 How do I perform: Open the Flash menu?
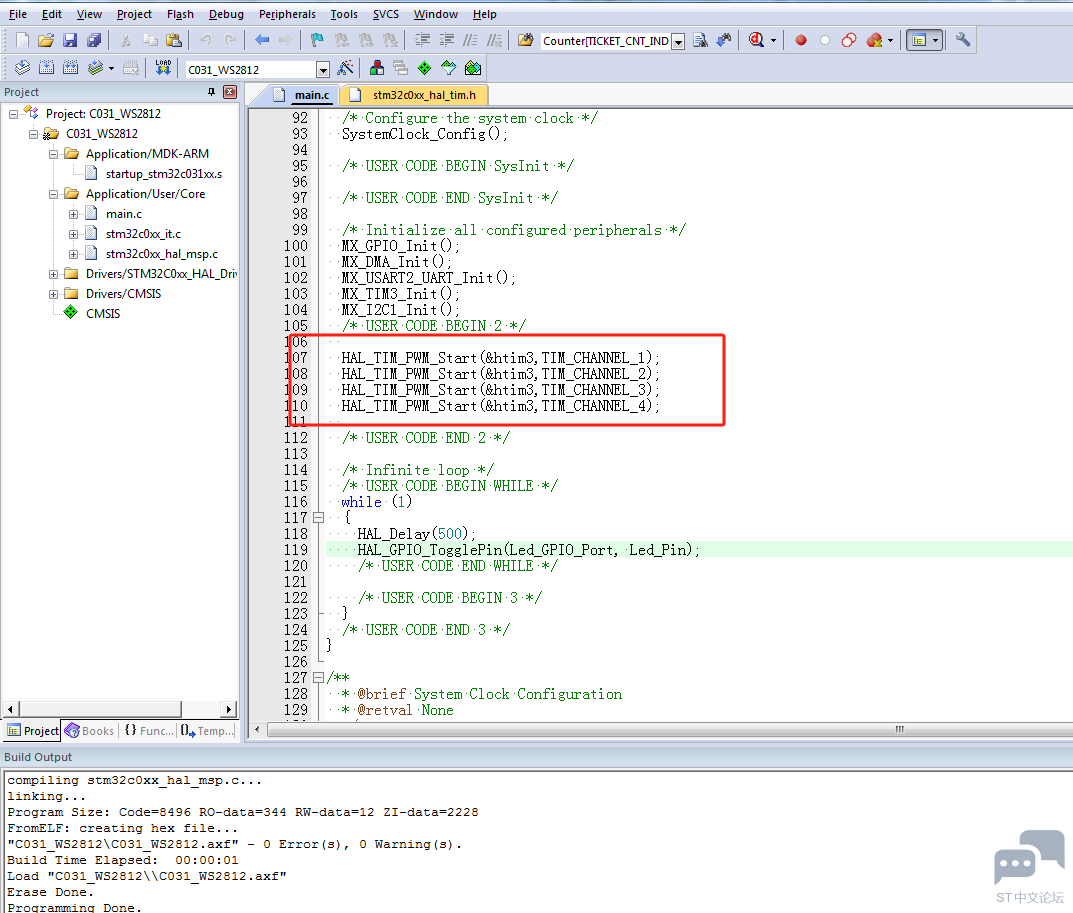tap(180, 14)
